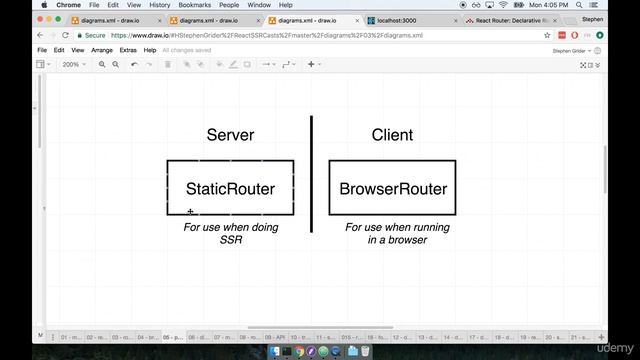
Task: Click the shadow toolbar icon
Action: pos(247,64)
